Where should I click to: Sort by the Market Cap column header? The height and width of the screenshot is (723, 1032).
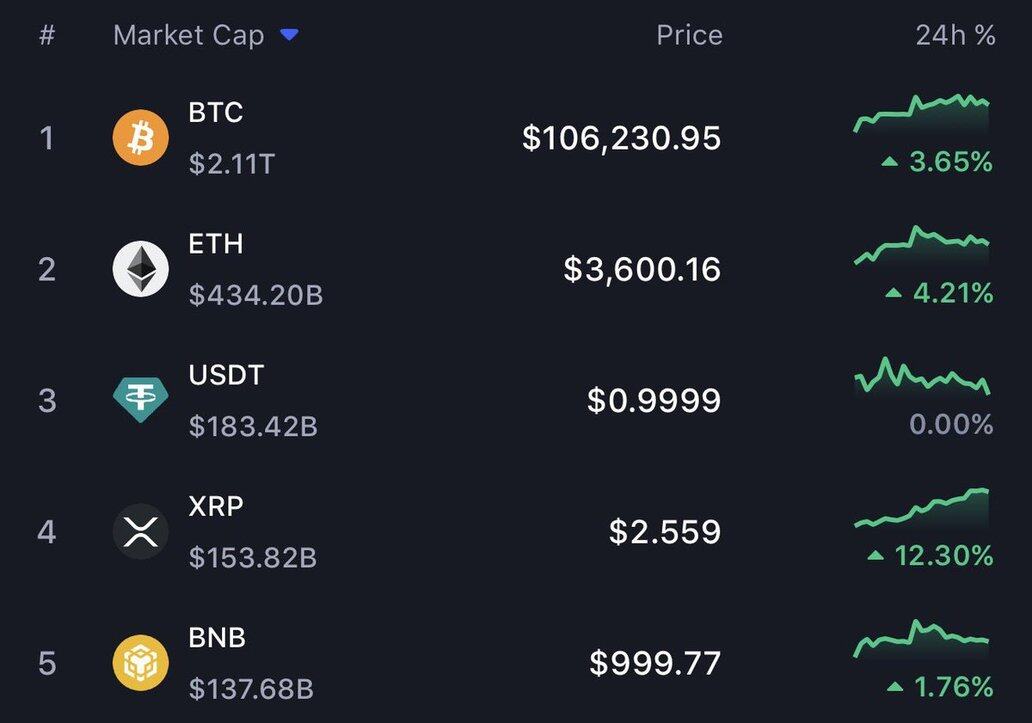[188, 35]
